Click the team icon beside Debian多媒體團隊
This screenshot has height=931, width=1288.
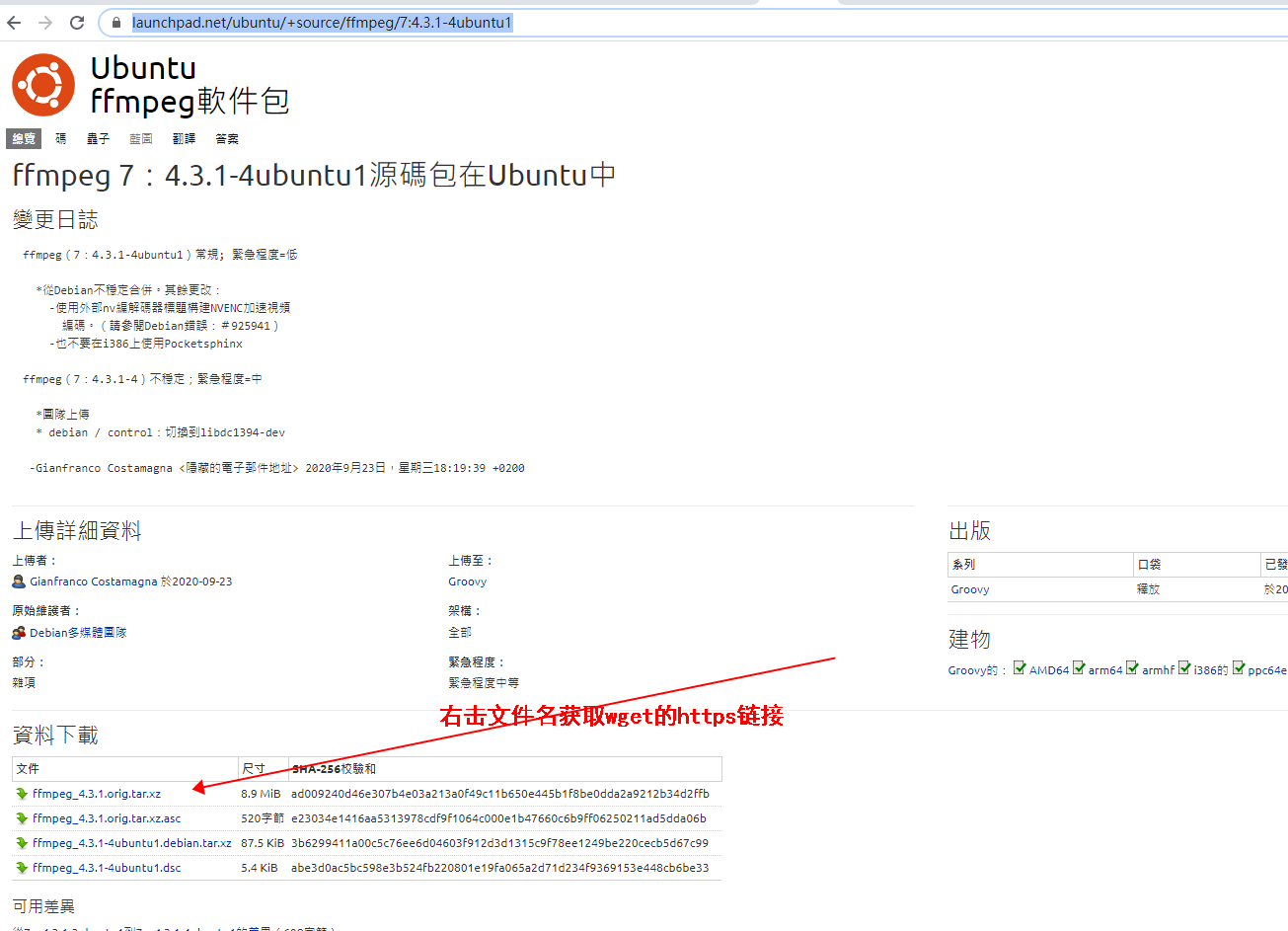click(x=18, y=632)
